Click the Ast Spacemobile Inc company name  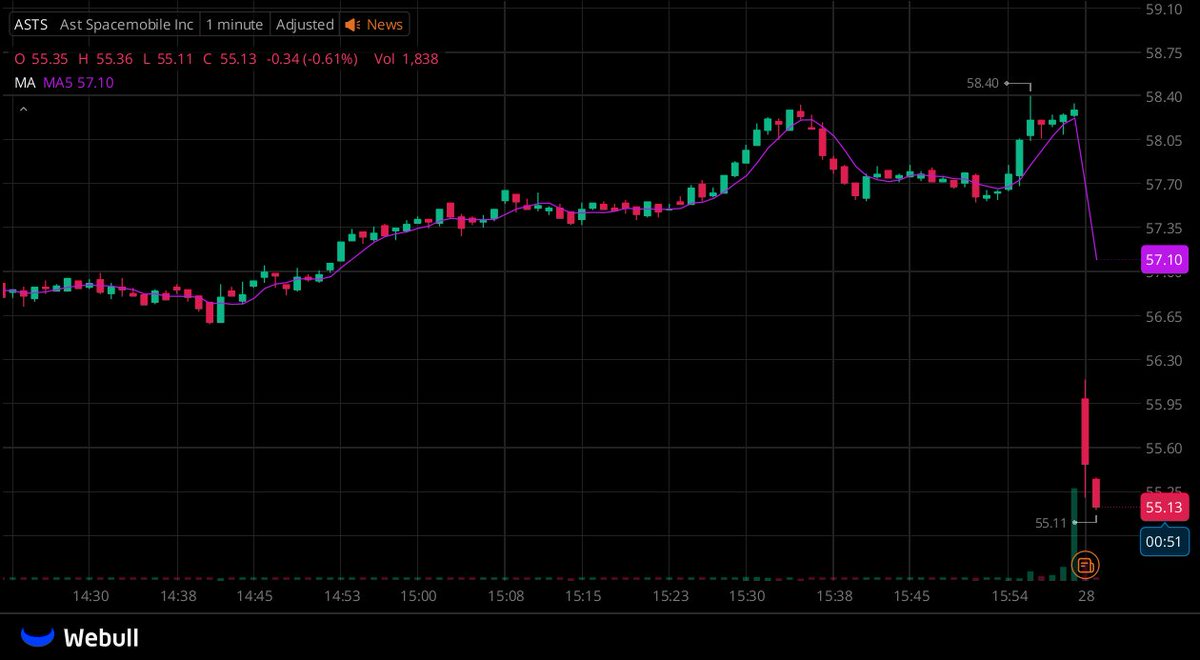coord(126,24)
